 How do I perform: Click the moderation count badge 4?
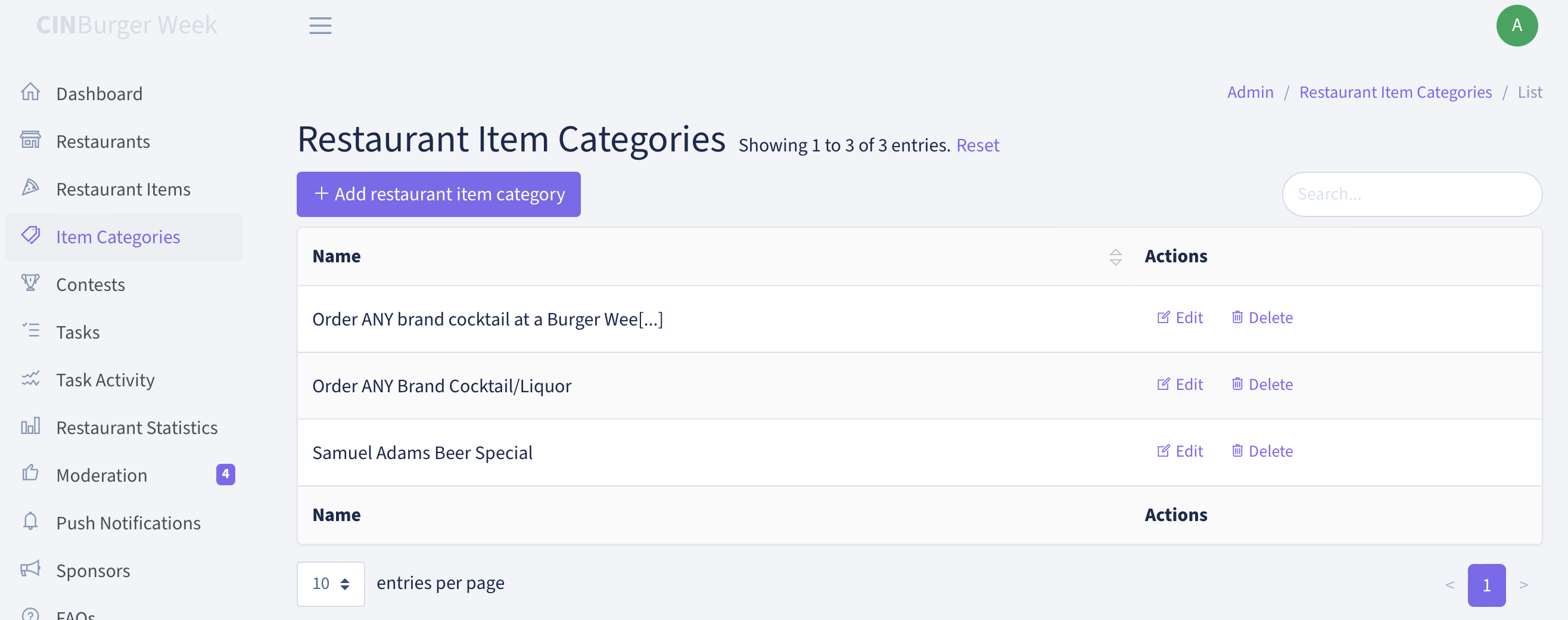[x=225, y=475]
